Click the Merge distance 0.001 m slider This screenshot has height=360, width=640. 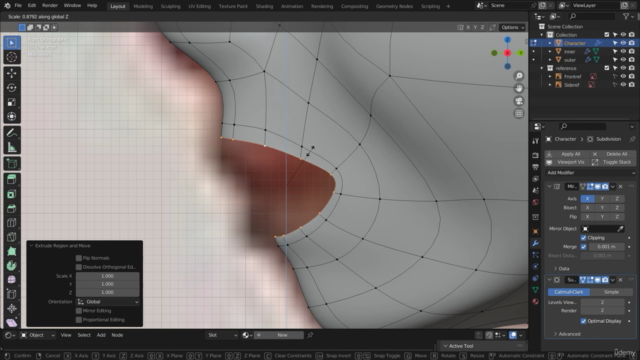click(x=606, y=247)
